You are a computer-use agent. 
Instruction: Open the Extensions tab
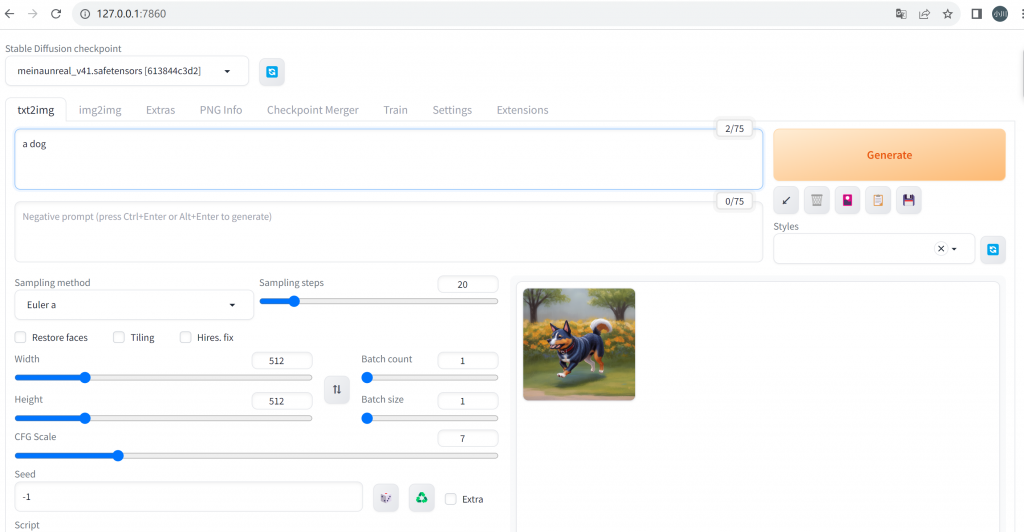coord(522,110)
